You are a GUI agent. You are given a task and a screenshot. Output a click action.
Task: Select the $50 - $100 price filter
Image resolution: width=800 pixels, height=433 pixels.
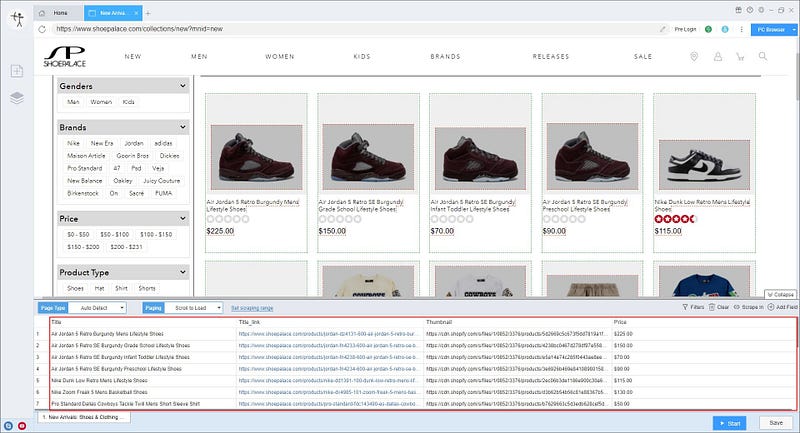point(114,234)
